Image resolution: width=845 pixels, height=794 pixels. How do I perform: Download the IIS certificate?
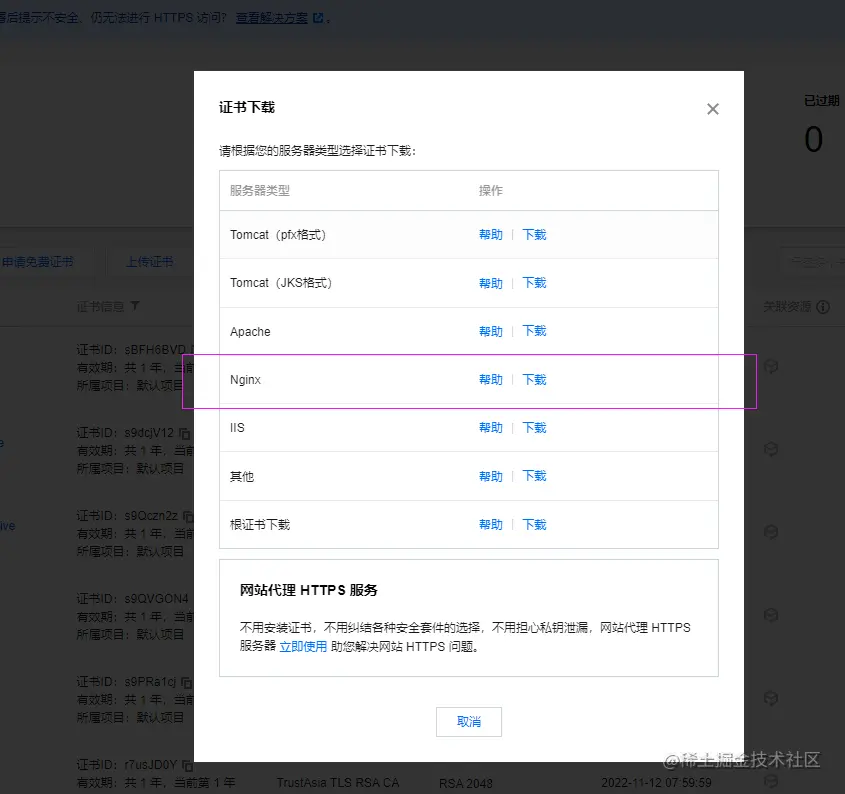534,427
